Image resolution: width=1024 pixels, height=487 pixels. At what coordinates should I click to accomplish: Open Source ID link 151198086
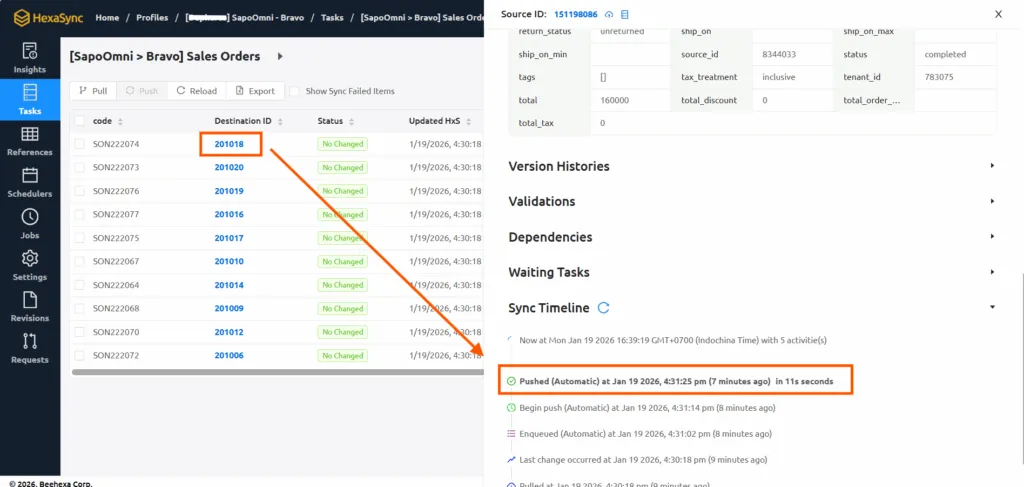pos(577,14)
